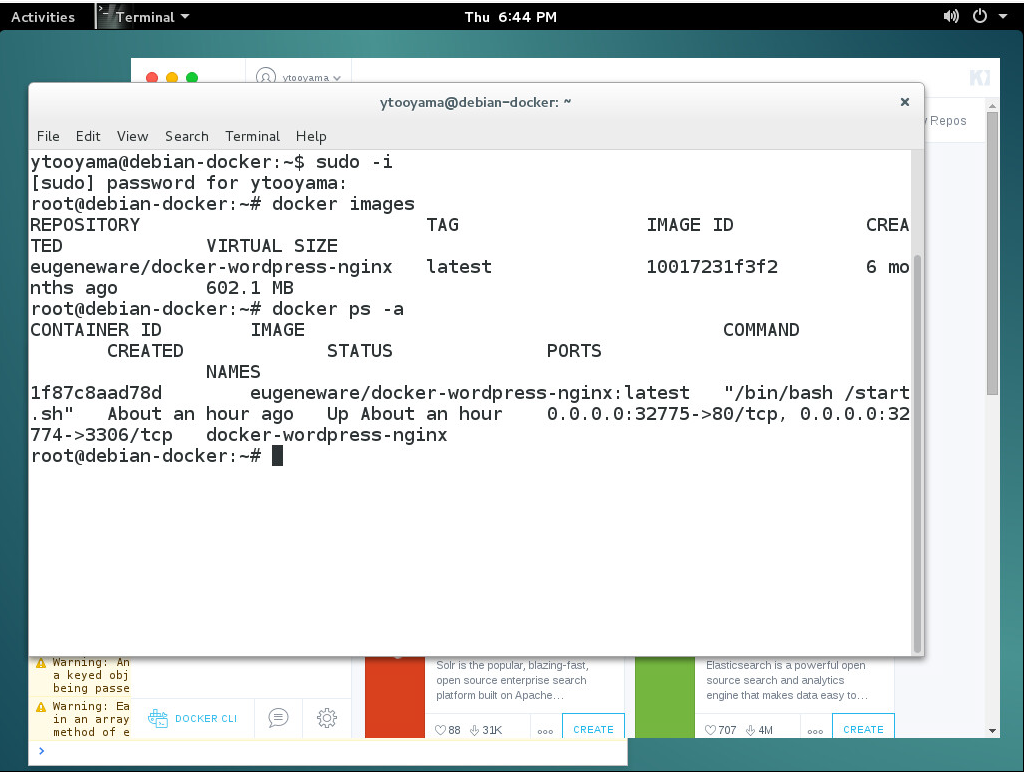The height and width of the screenshot is (772, 1024).
Task: Click the 'docker ps -a' command text
Action: click(x=338, y=309)
